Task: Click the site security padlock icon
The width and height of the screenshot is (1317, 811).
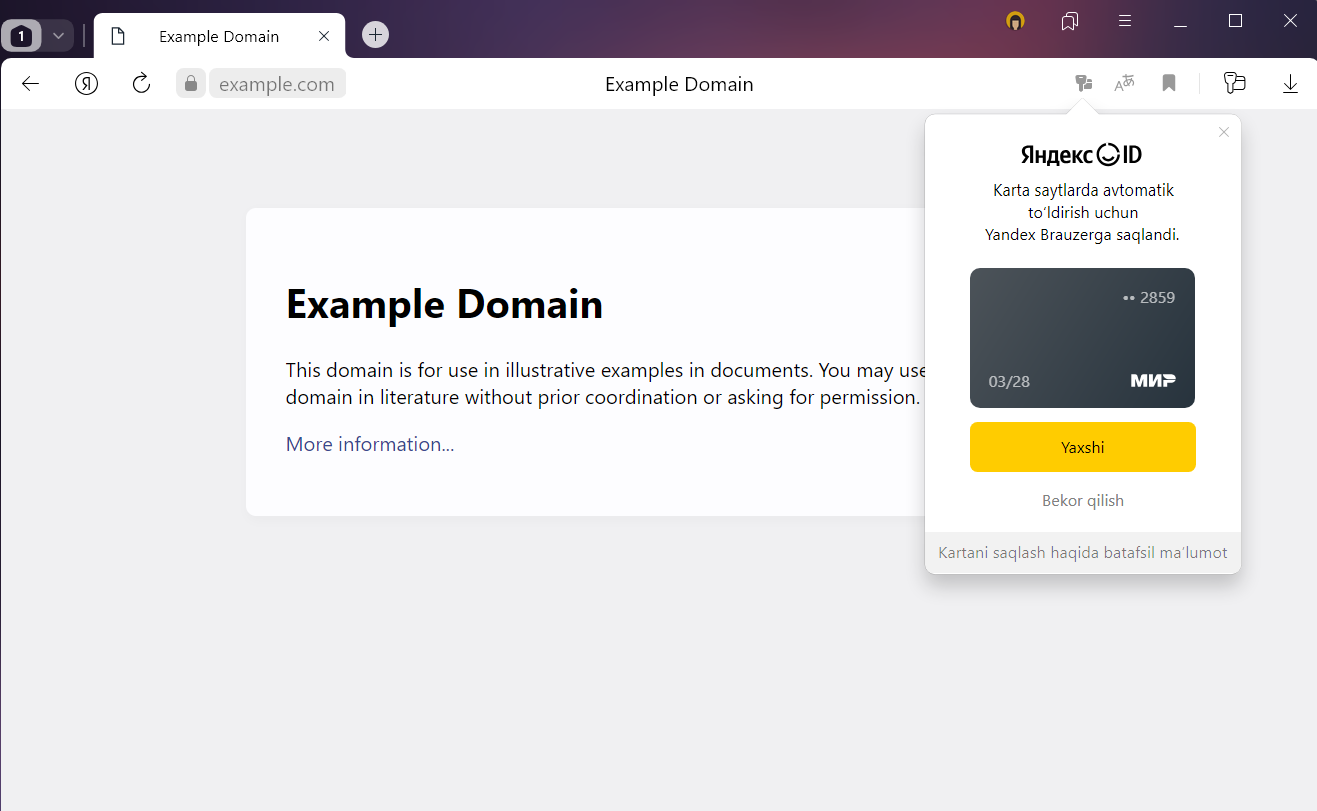Action: 190,84
